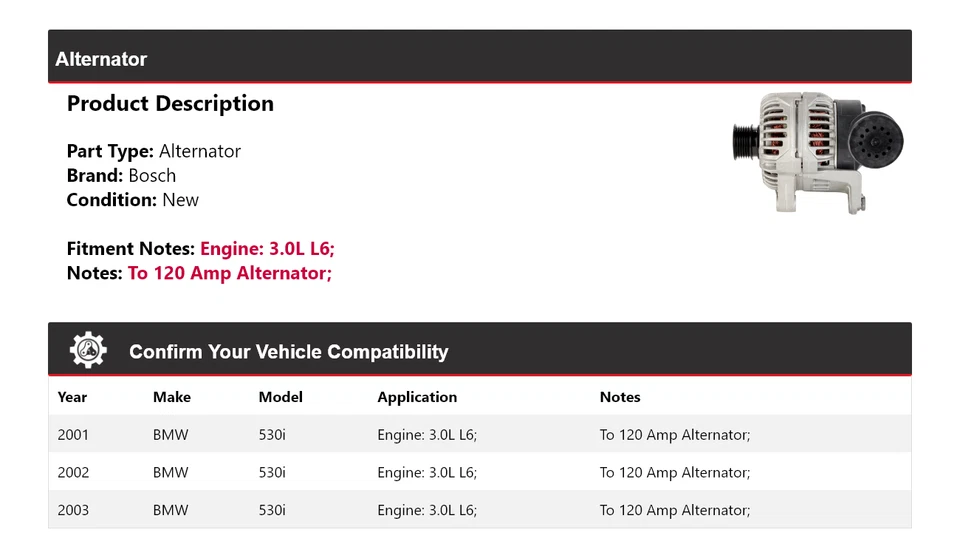This screenshot has width=960, height=558.
Task: Click the Condition: New line
Action: tap(133, 200)
